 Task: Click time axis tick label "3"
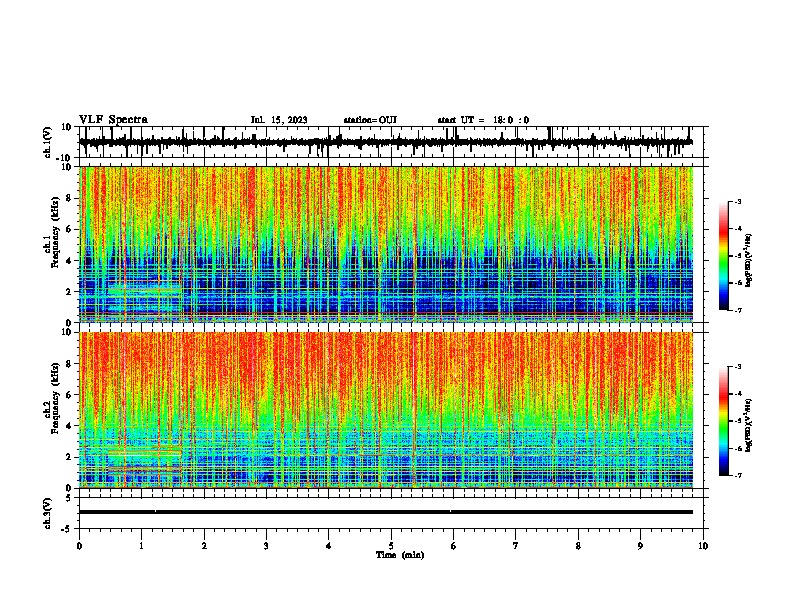[266, 546]
